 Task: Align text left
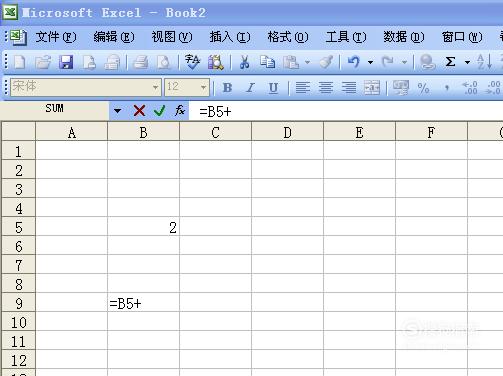pyautogui.click(x=303, y=88)
